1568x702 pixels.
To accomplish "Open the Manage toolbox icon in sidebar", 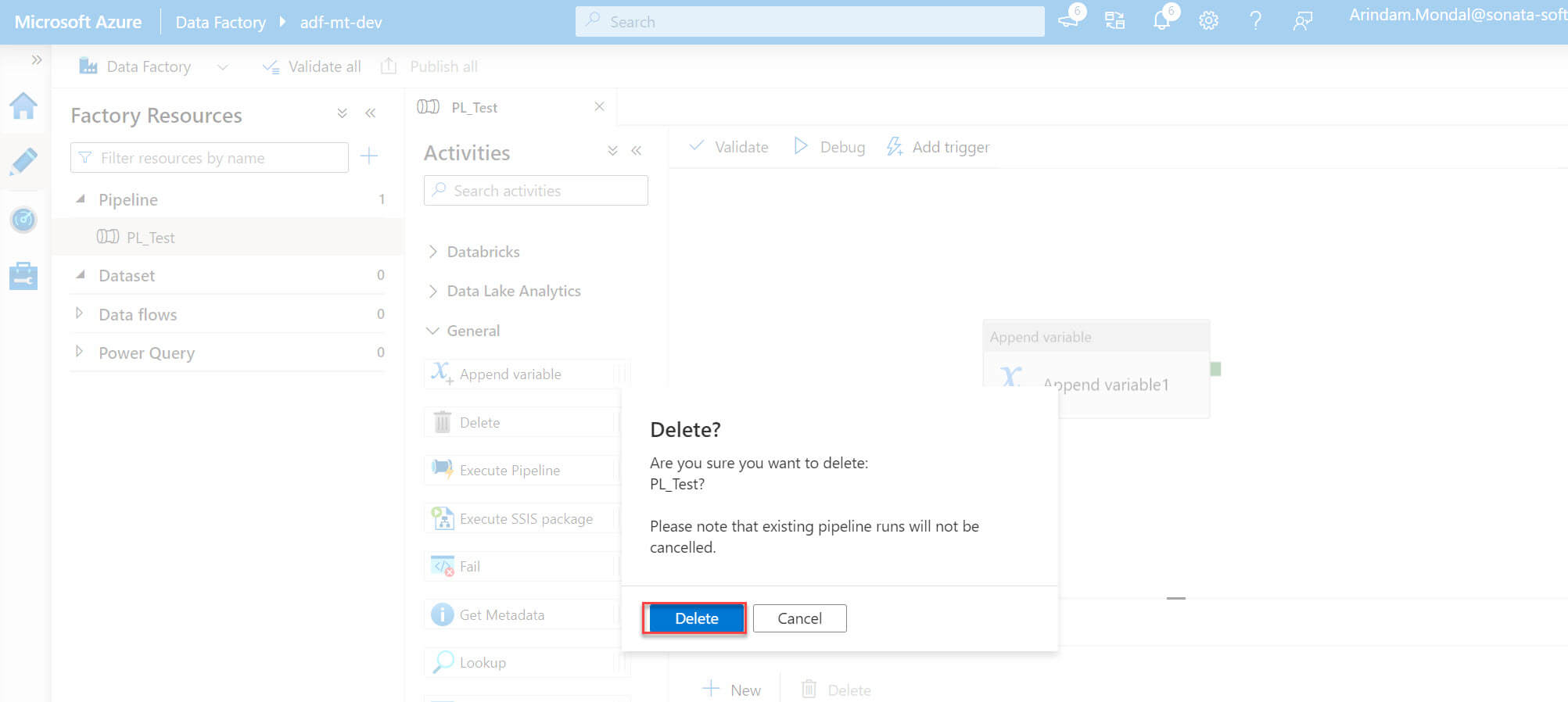I will pos(23,276).
